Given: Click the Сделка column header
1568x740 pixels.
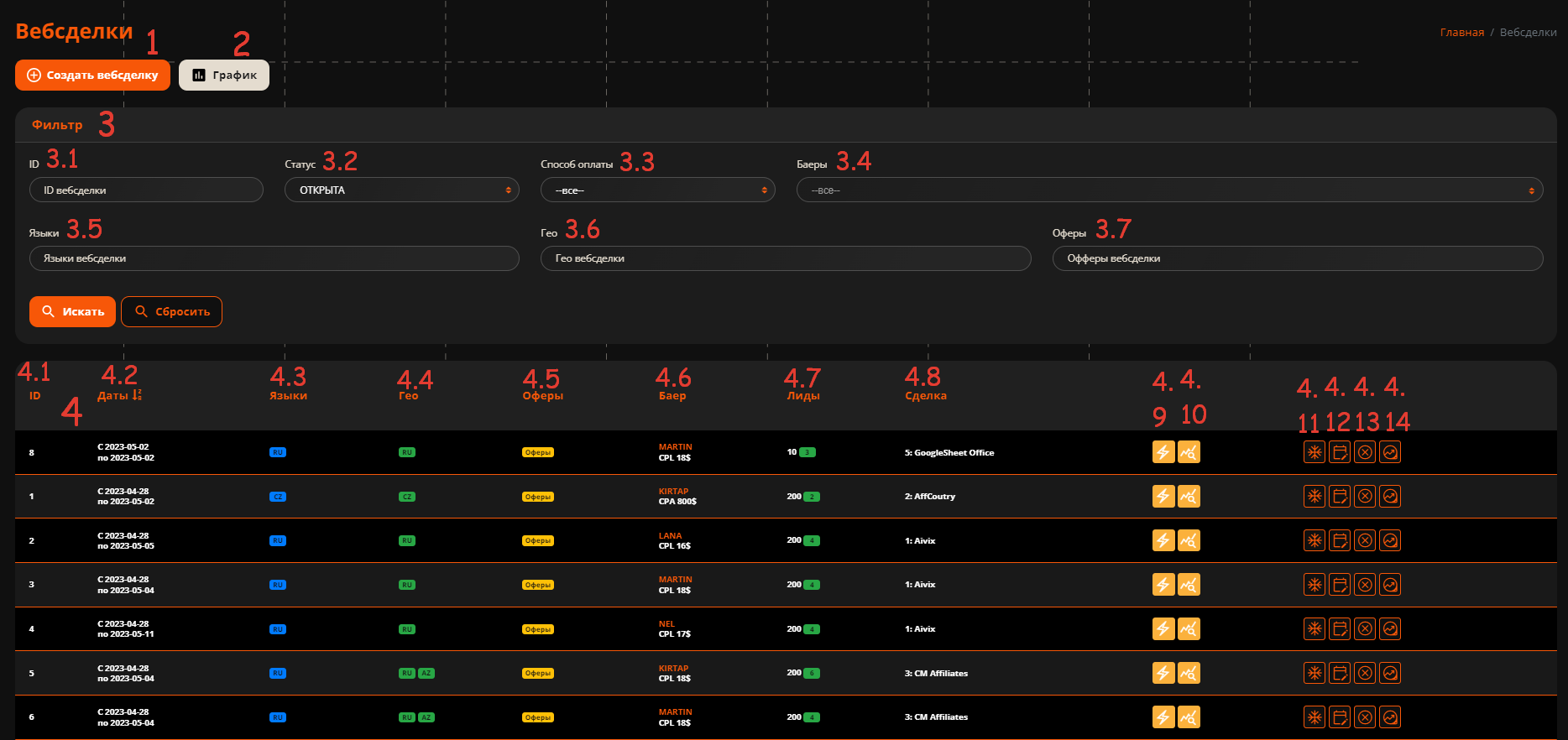Looking at the screenshot, I should [926, 396].
